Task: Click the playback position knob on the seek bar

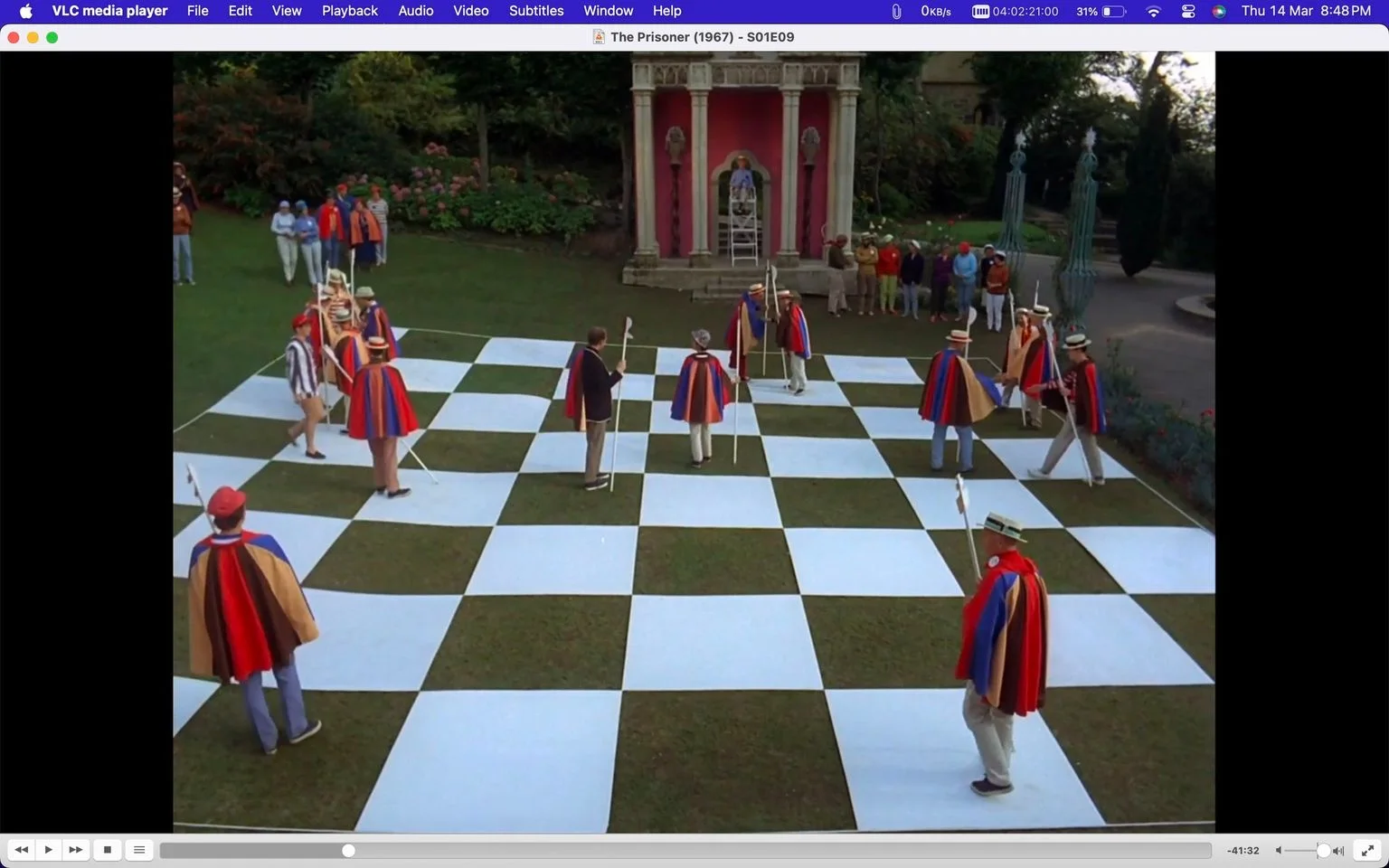Action: (348, 851)
